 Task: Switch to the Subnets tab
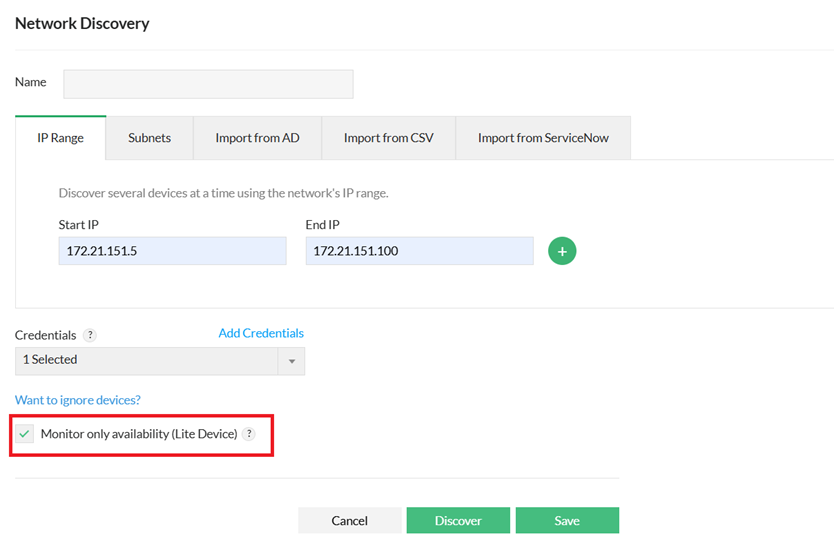coord(149,138)
